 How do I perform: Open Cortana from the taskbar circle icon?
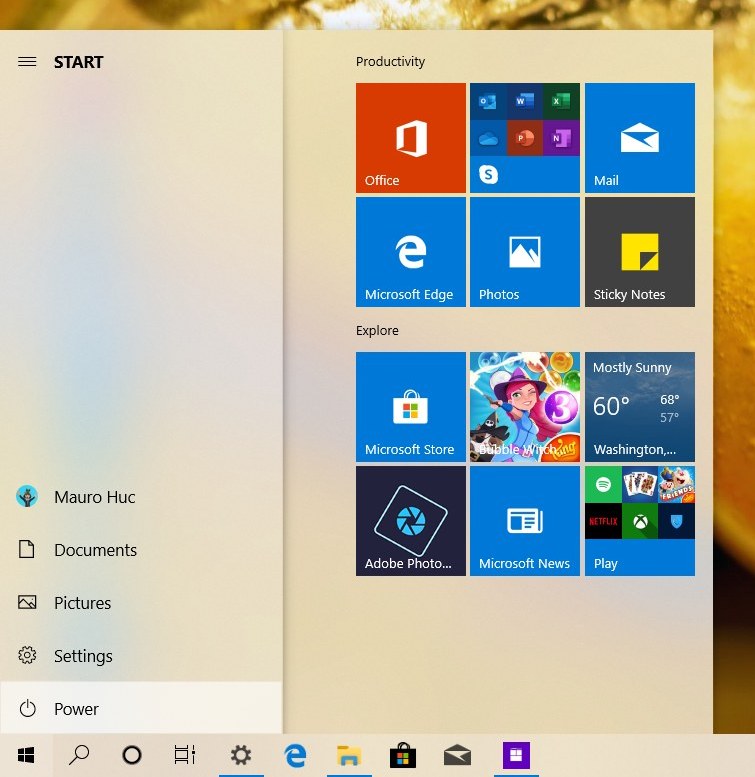pyautogui.click(x=132, y=755)
